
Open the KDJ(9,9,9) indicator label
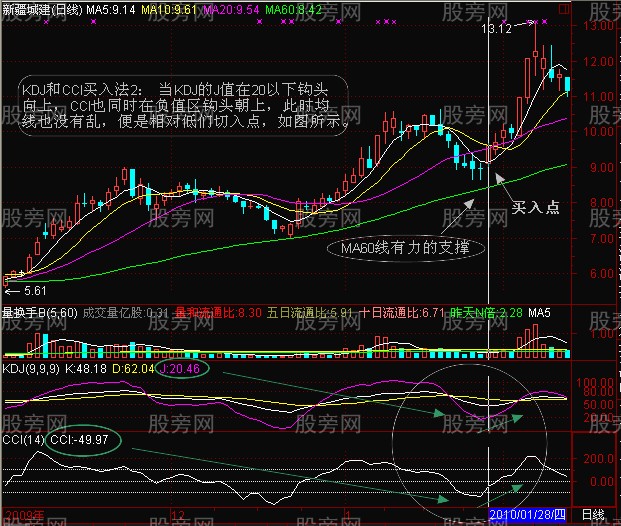pos(31,369)
